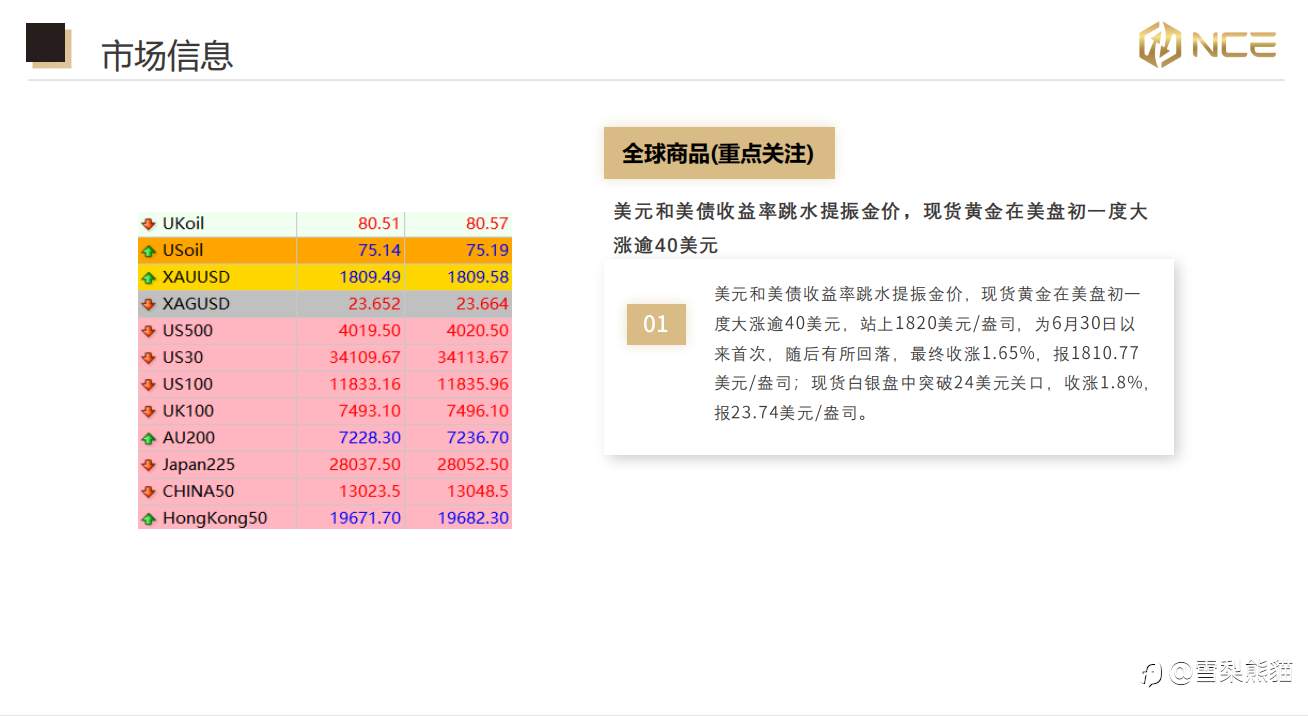
Task: Click the up arrow icon beside HongKong50
Action: [149, 519]
